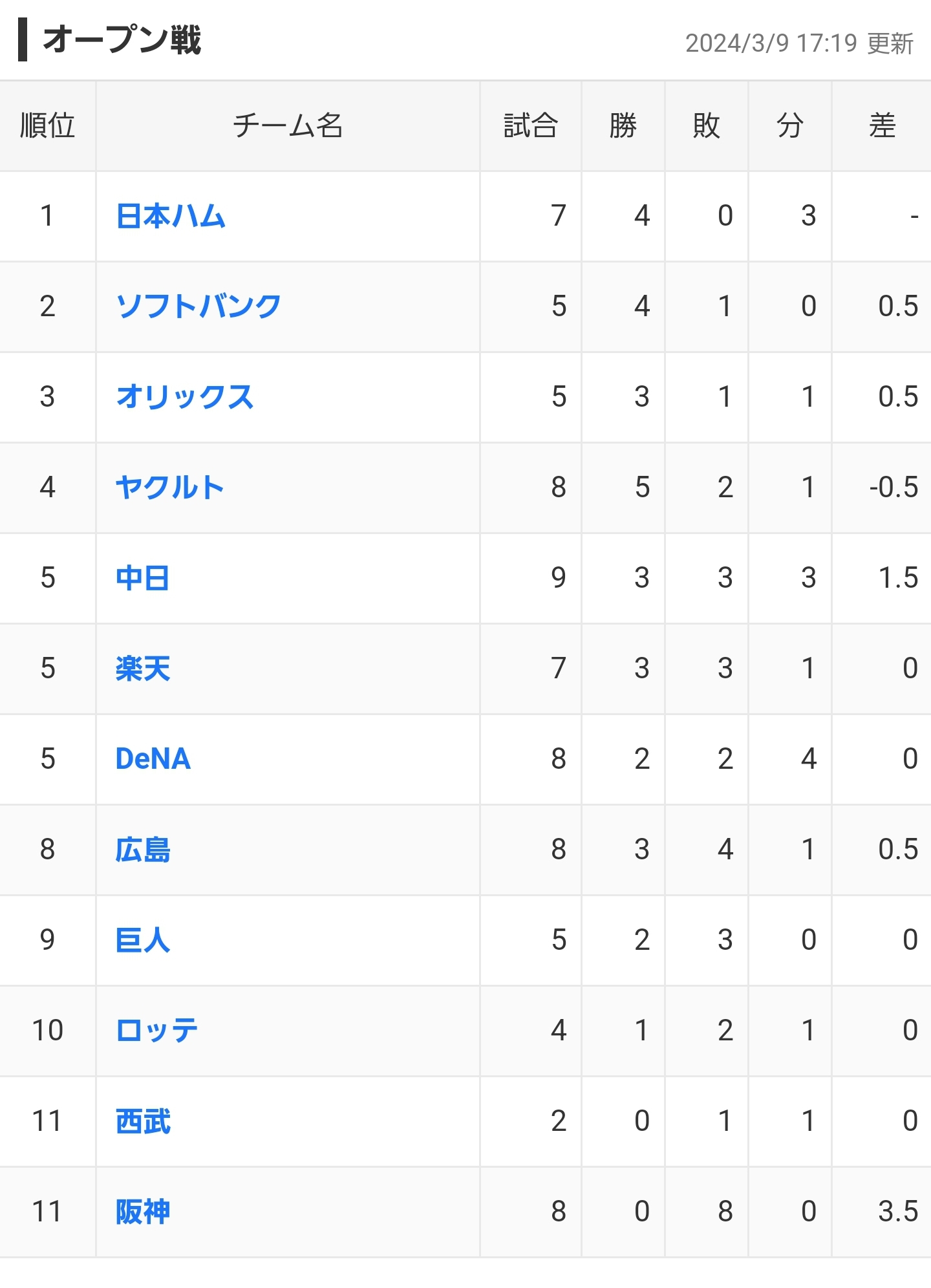
Task: Select the オリックス team name
Action: click(x=185, y=397)
